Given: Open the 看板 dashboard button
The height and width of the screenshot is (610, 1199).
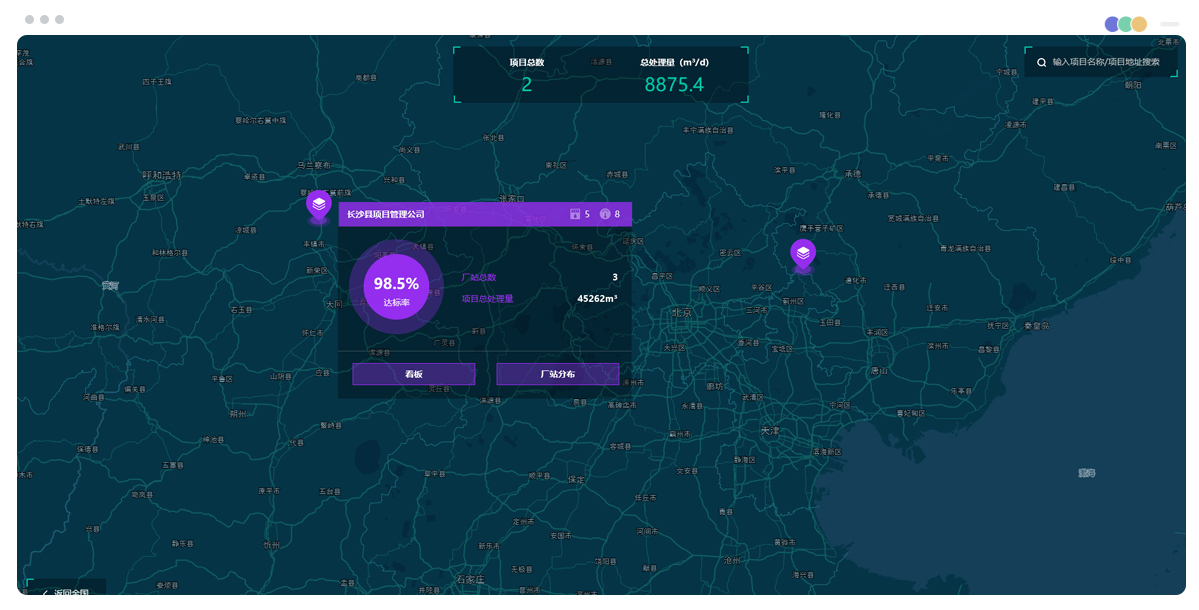Looking at the screenshot, I should 413,374.
